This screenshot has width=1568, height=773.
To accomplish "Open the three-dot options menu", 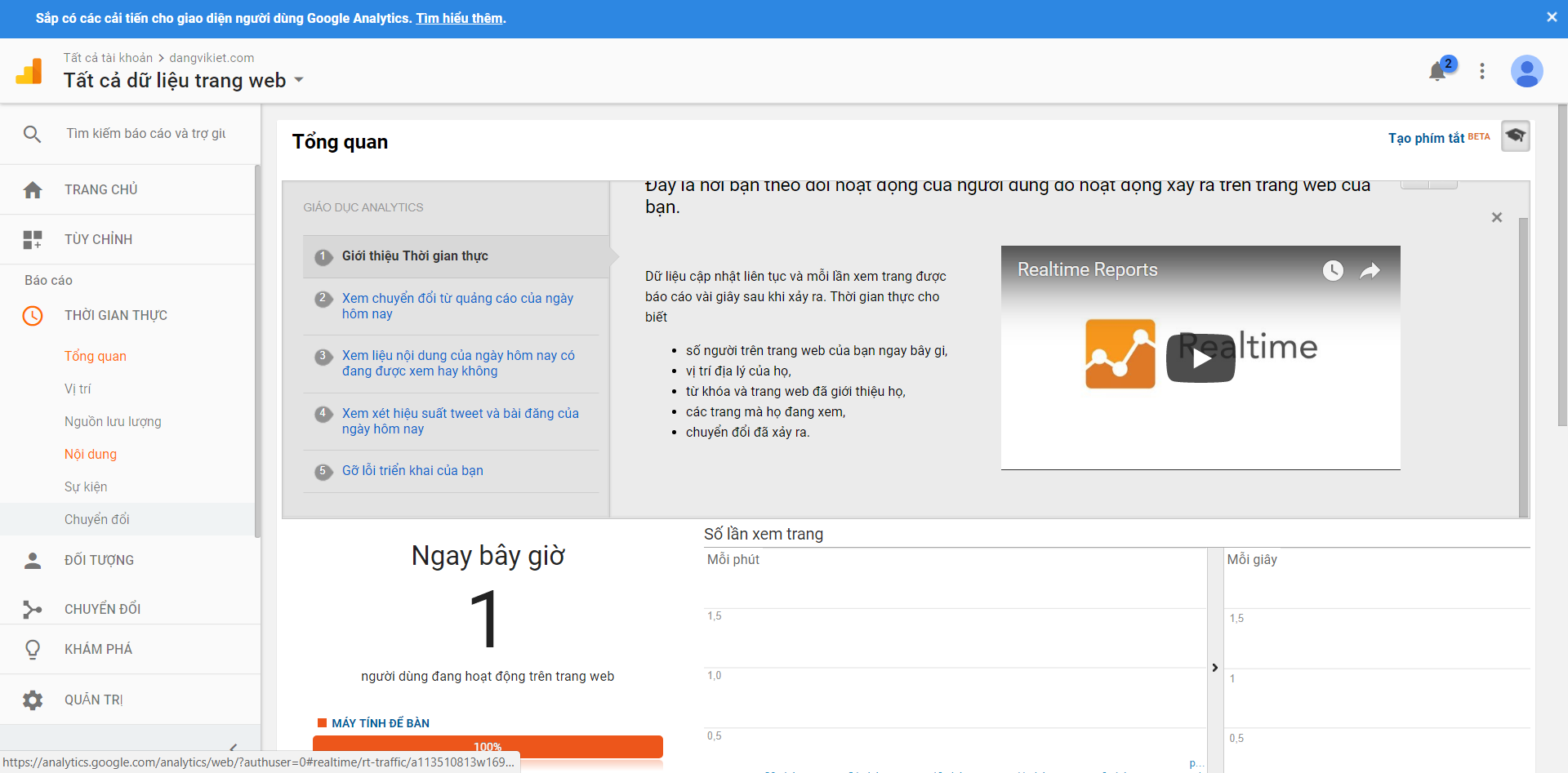I will coord(1482,71).
